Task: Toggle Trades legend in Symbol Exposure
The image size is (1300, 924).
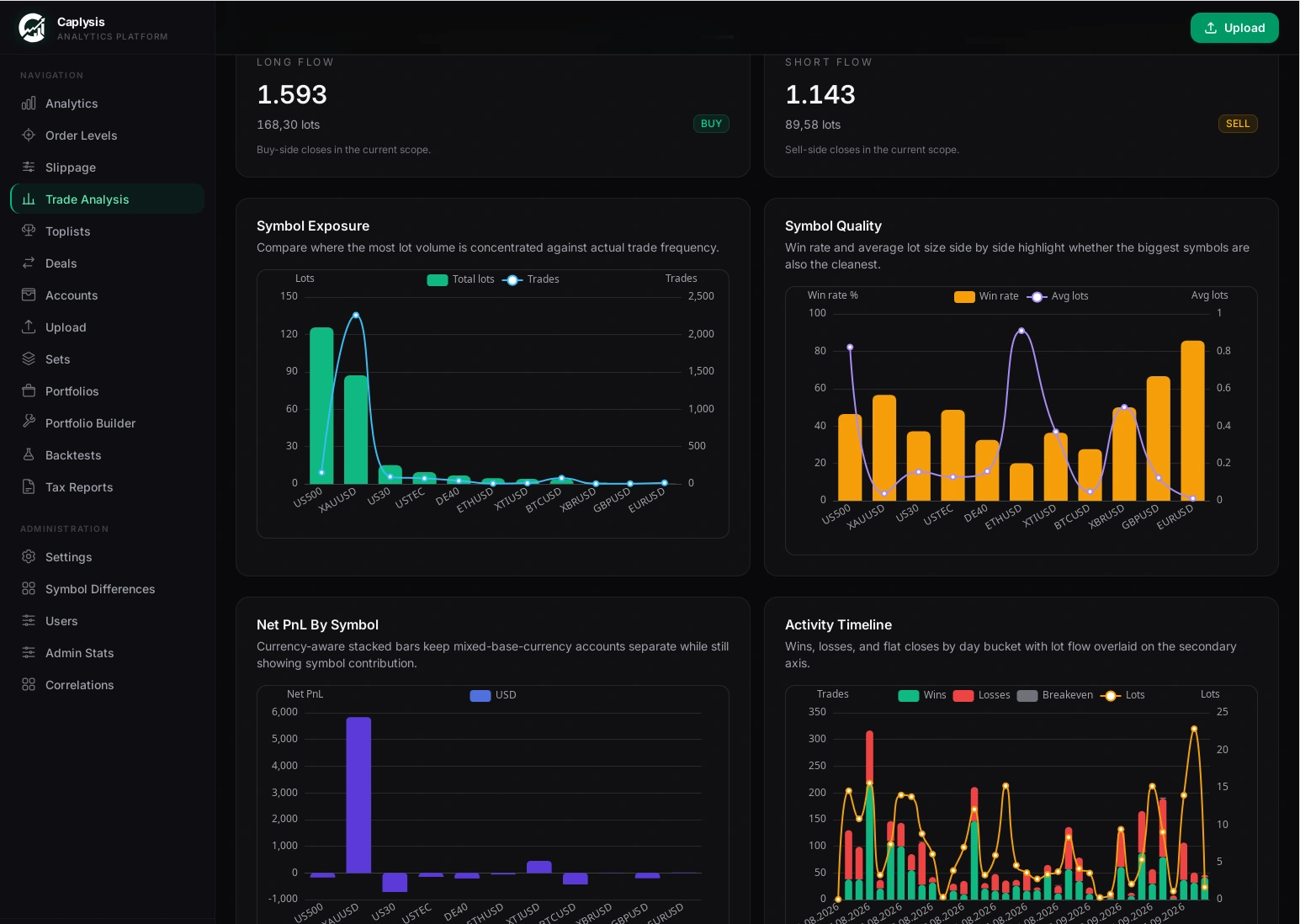Action: [x=531, y=279]
